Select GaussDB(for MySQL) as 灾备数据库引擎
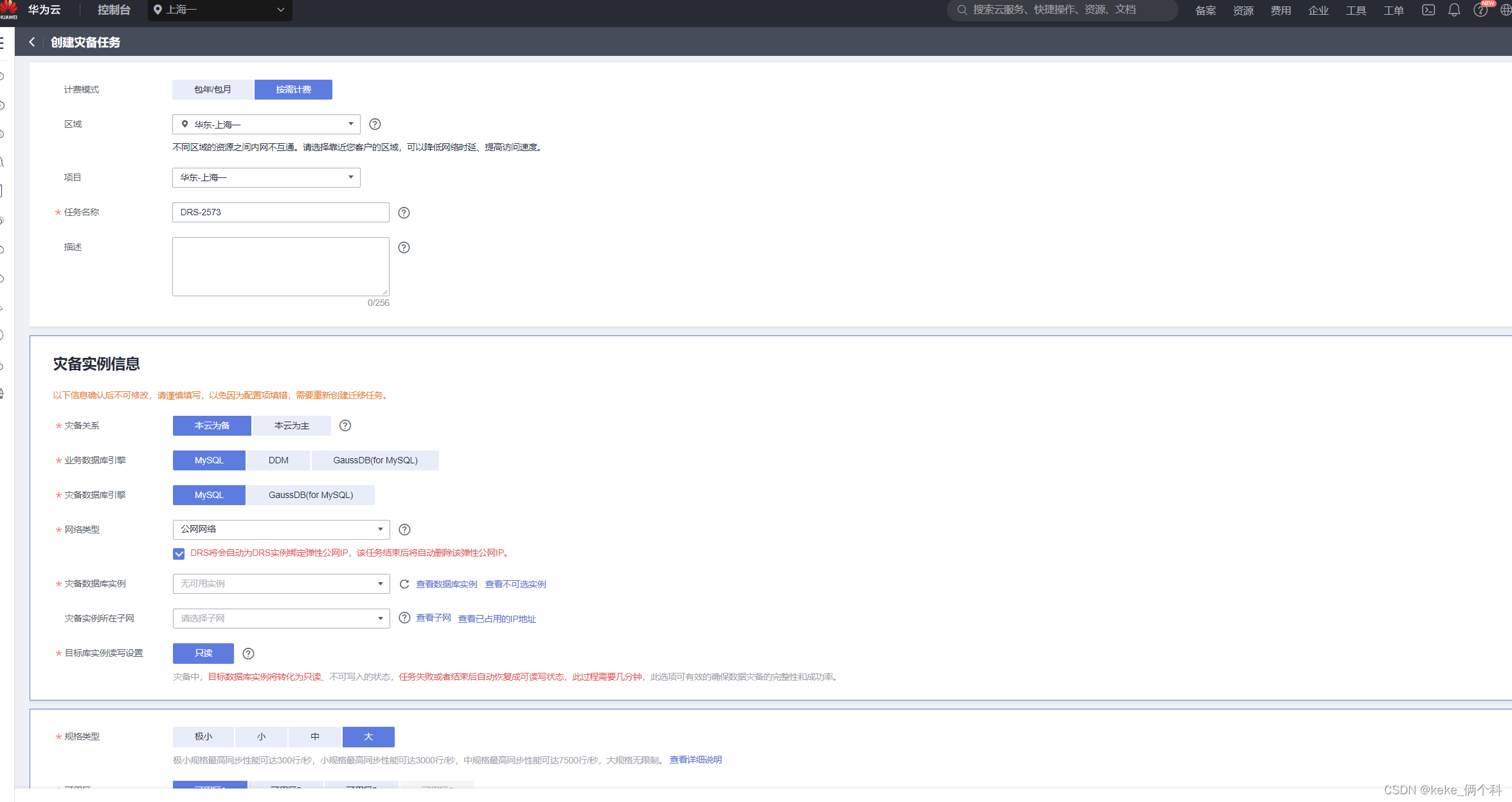The image size is (1512, 802). 310,494
